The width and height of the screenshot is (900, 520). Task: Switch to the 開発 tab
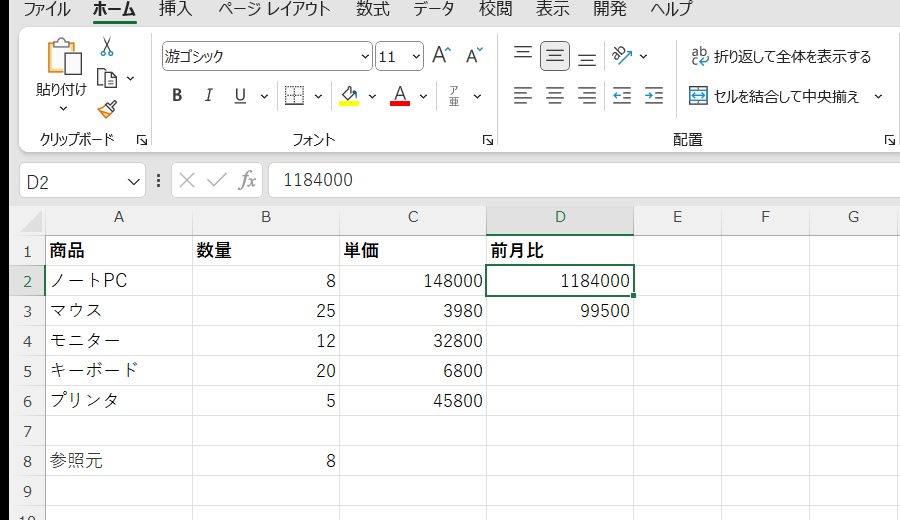click(x=610, y=9)
